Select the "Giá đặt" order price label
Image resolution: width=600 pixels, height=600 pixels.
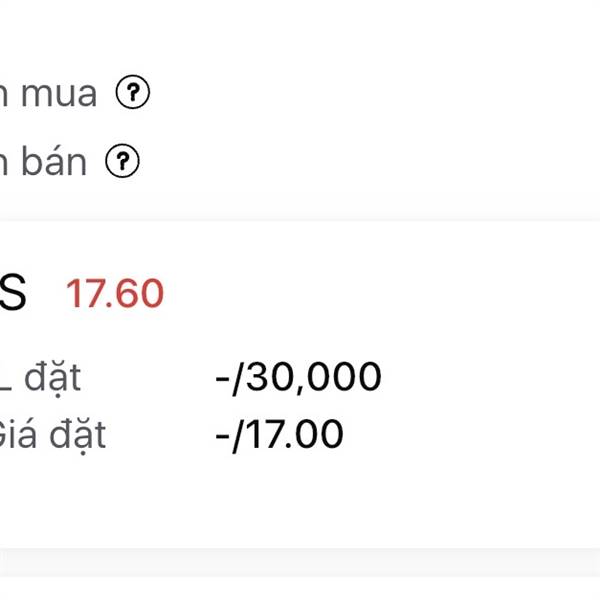[52, 435]
